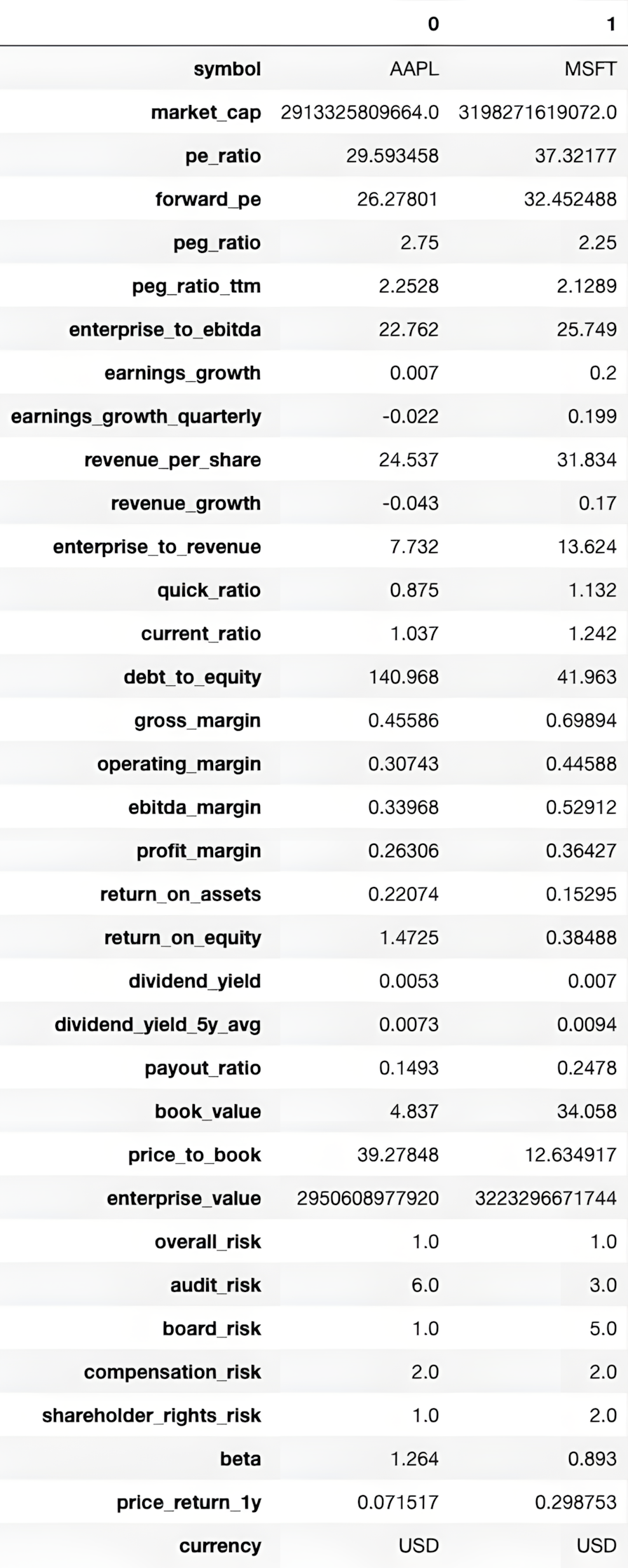Screen dimensions: 628x1568
Task: Select the earnings_growth_quarterly row label
Action: (x=136, y=417)
